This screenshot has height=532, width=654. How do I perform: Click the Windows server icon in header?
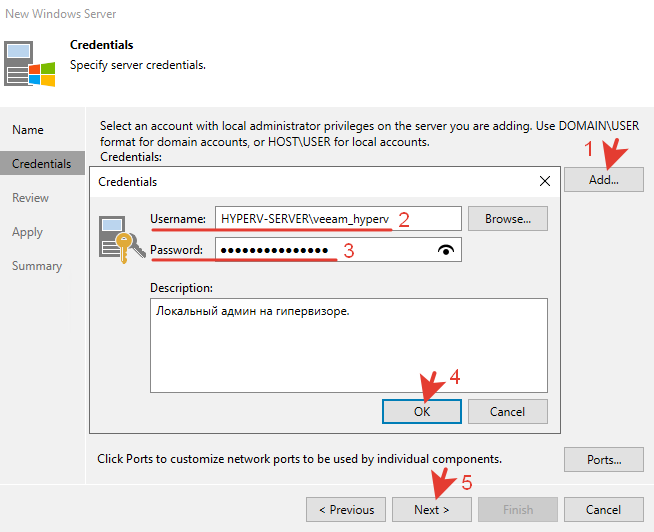click(x=29, y=62)
